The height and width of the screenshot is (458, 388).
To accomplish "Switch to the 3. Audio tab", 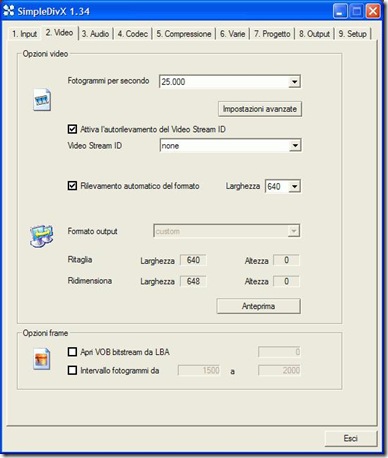I will pyautogui.click(x=95, y=34).
